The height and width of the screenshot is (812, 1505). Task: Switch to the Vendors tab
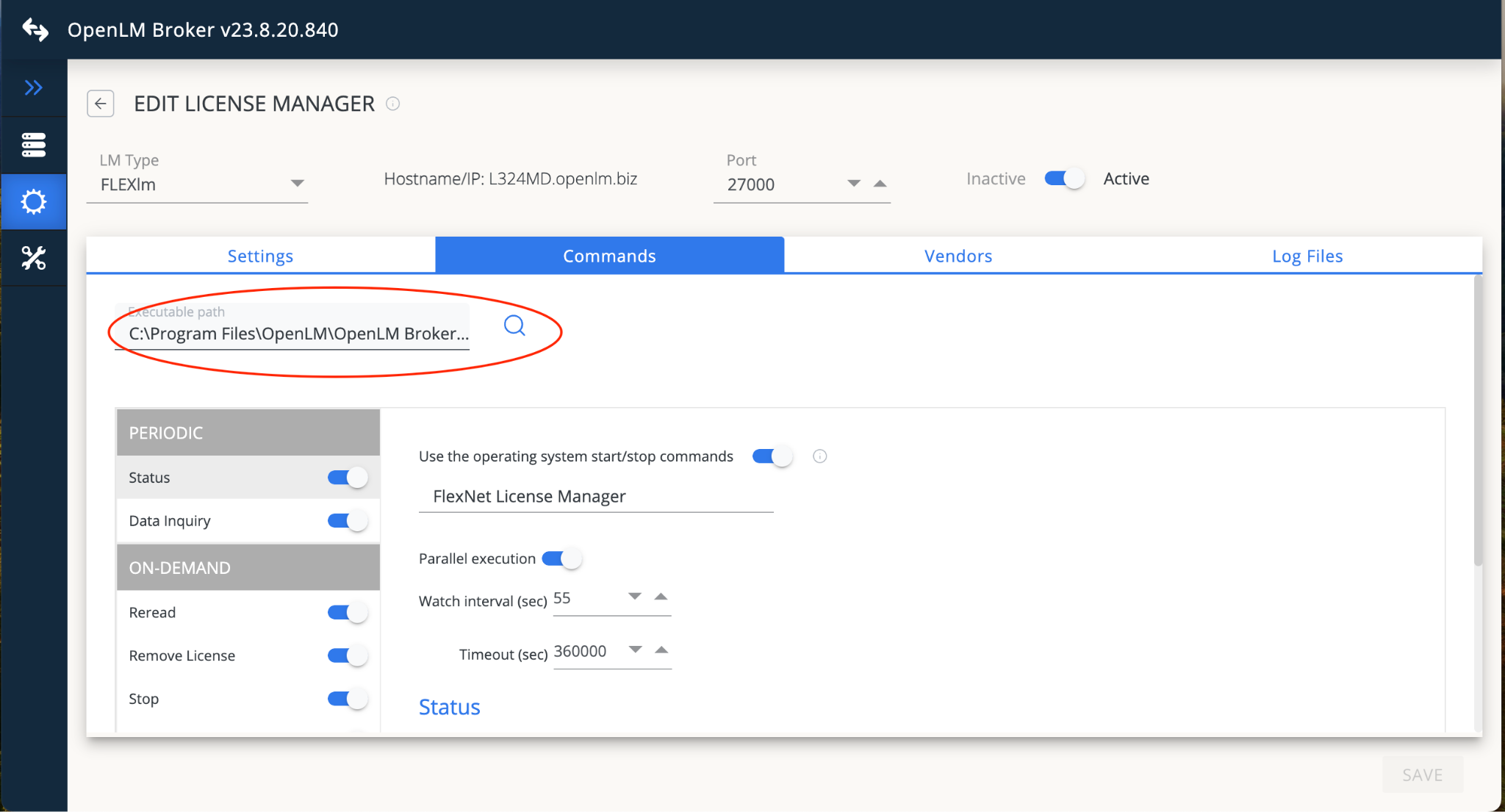958,256
